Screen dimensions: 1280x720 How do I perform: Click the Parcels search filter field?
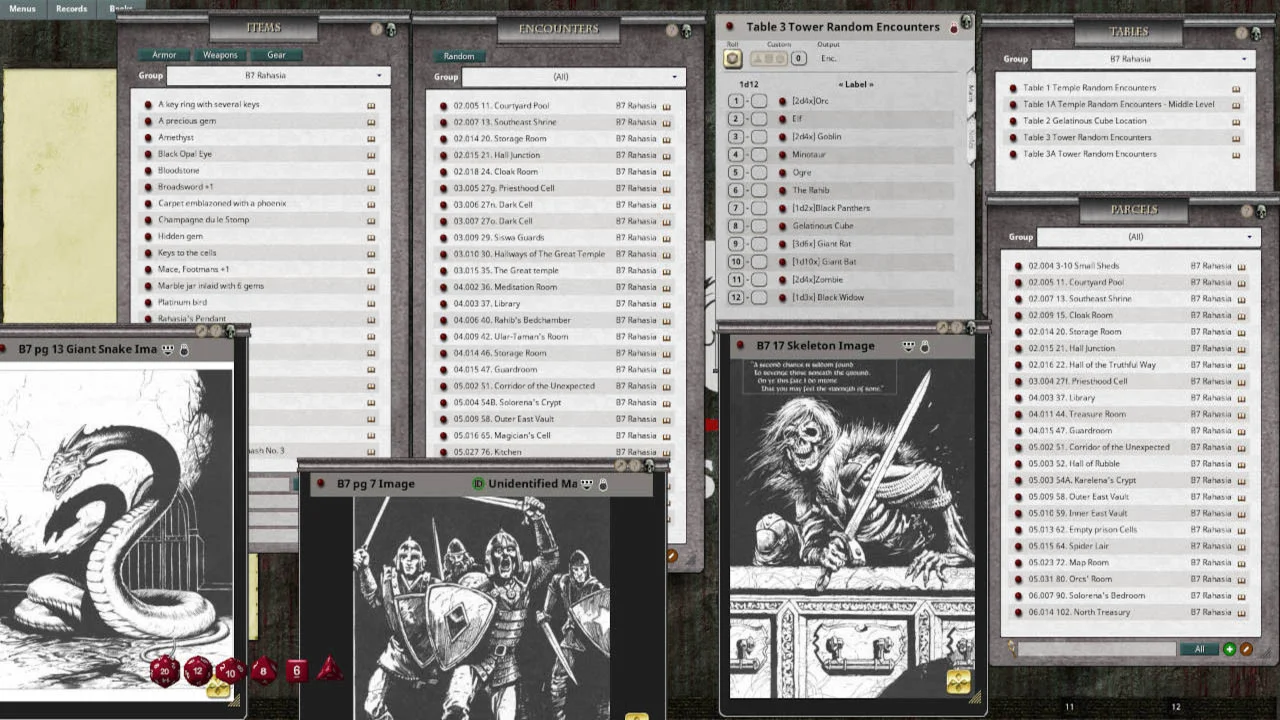coord(1097,649)
